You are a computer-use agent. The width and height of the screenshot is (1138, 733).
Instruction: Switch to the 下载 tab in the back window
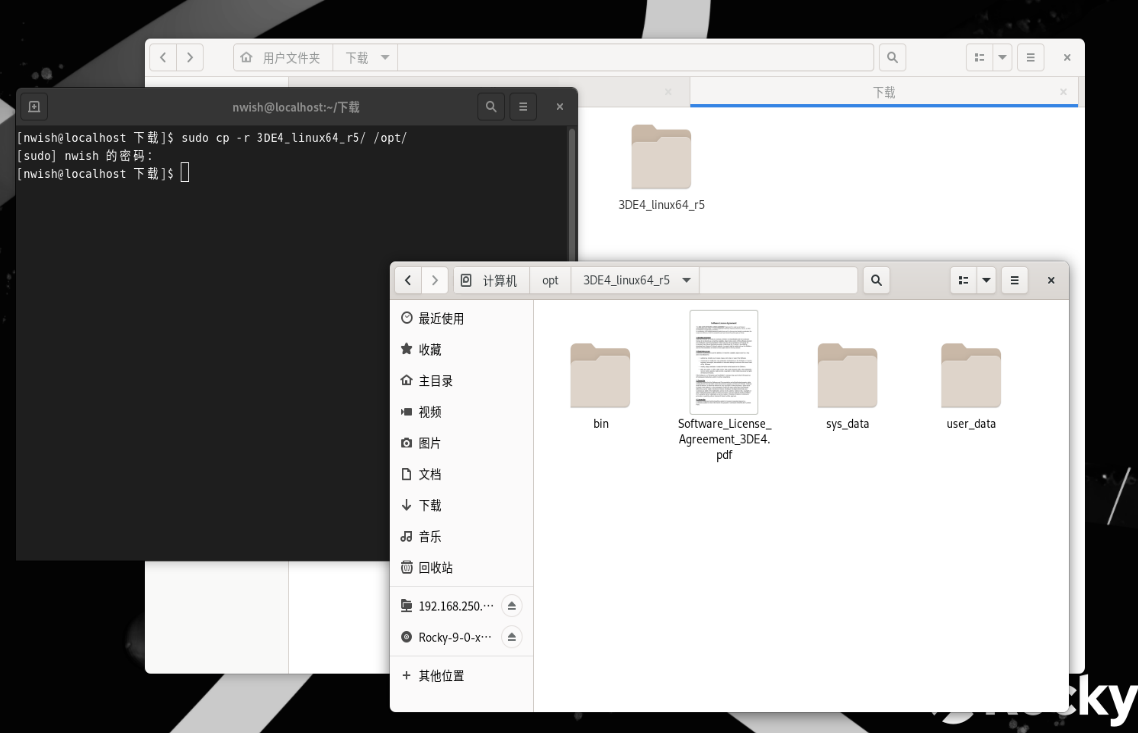883,92
